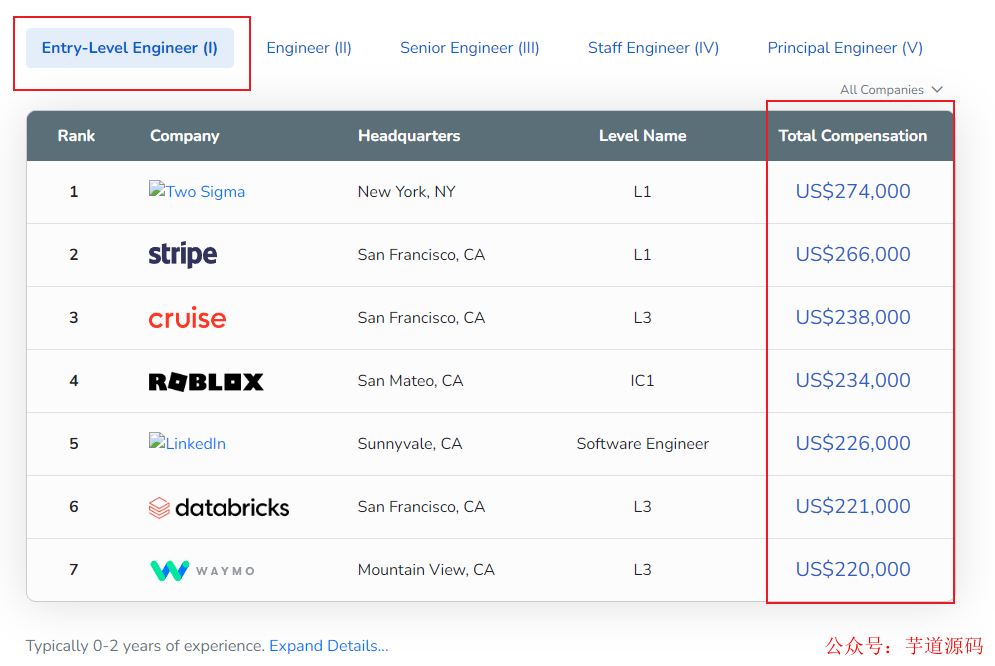
Task: Open the US$274,000 compensation link
Action: point(853,191)
